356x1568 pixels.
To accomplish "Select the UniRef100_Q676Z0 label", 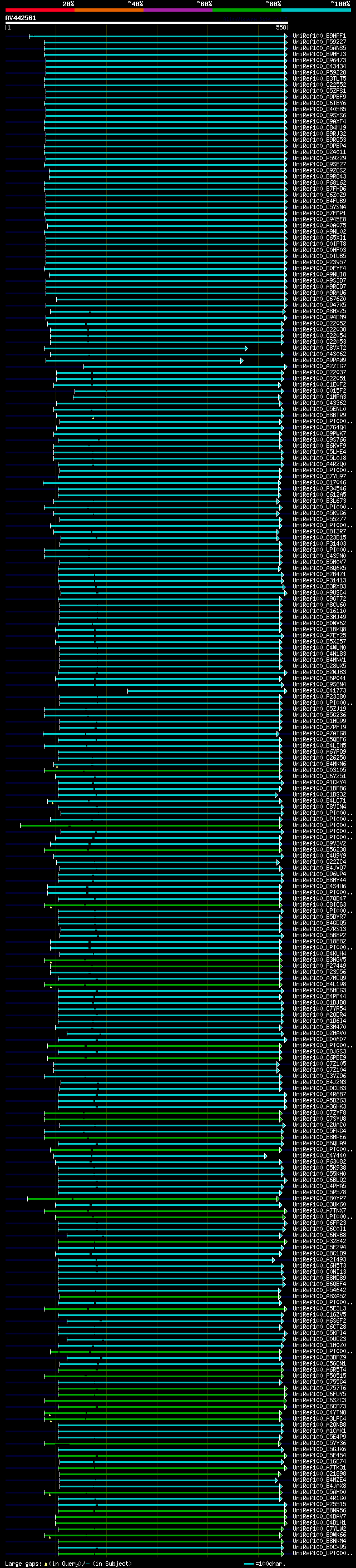I will point(319,299).
